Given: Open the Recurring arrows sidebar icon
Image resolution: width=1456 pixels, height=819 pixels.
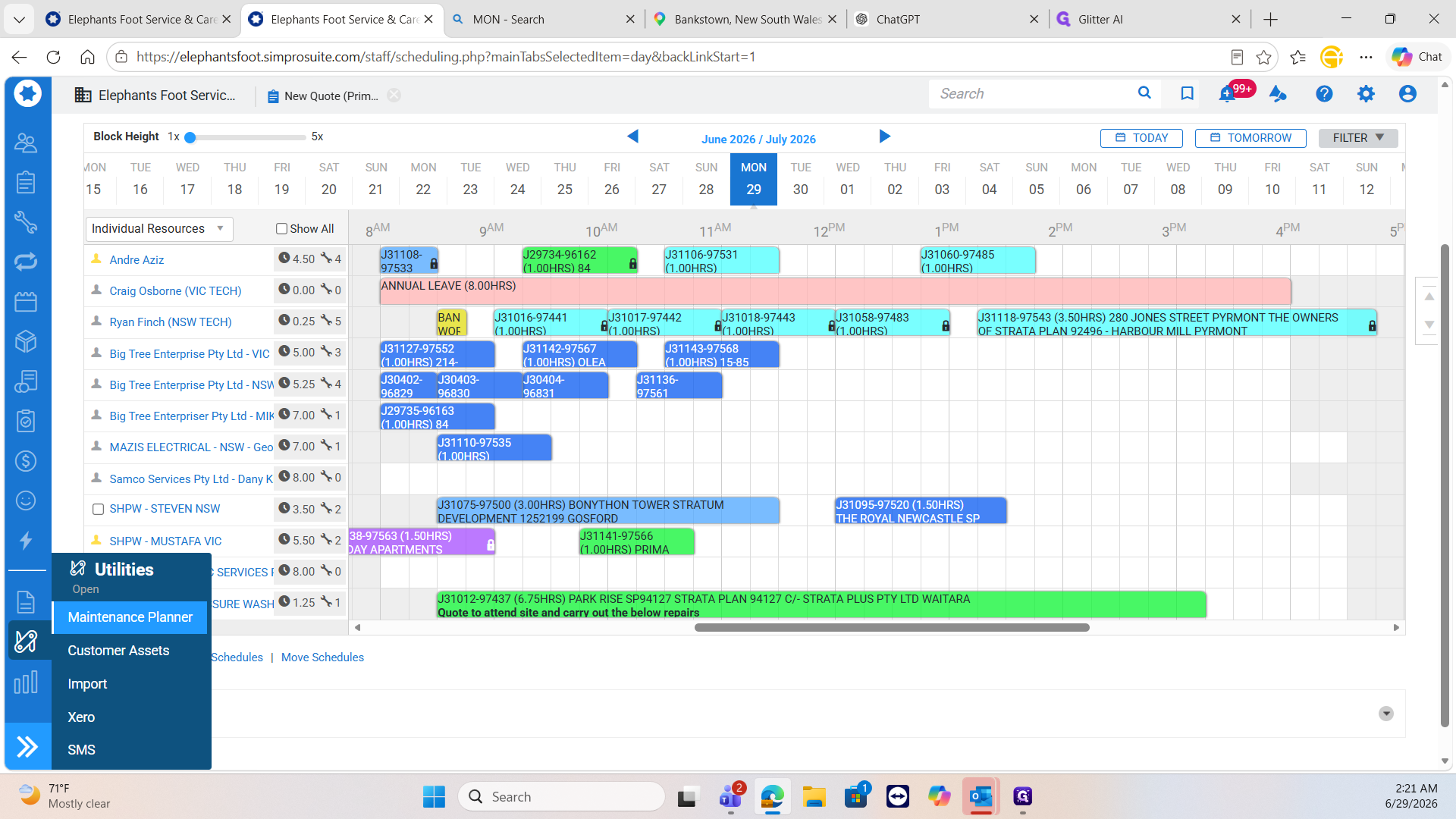Looking at the screenshot, I should point(26,262).
